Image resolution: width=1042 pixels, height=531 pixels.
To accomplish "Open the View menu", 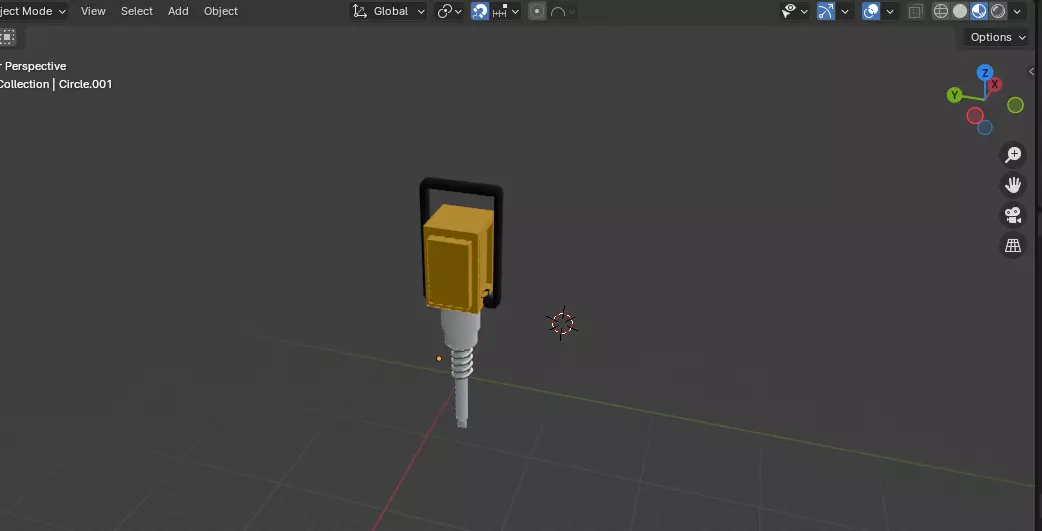I will click(93, 11).
